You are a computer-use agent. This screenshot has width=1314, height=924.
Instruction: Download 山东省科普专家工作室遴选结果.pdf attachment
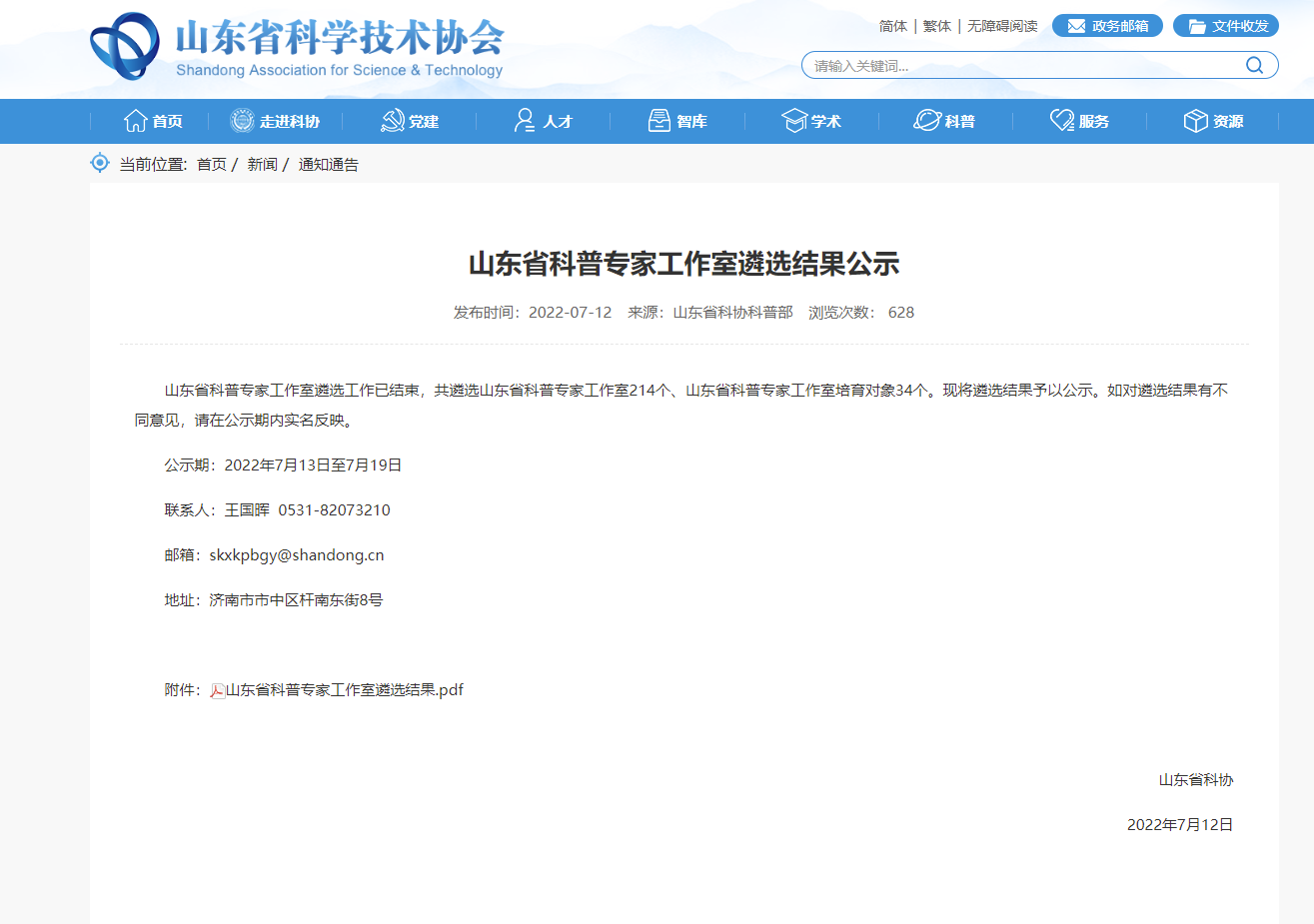pyautogui.click(x=345, y=690)
